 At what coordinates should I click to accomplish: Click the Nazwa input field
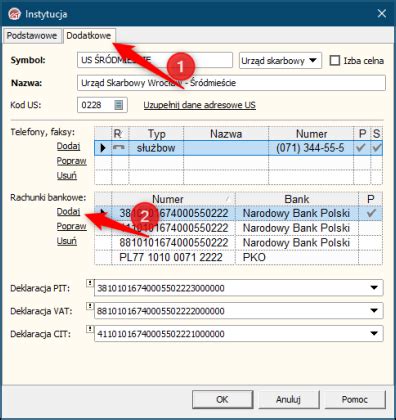pos(231,83)
